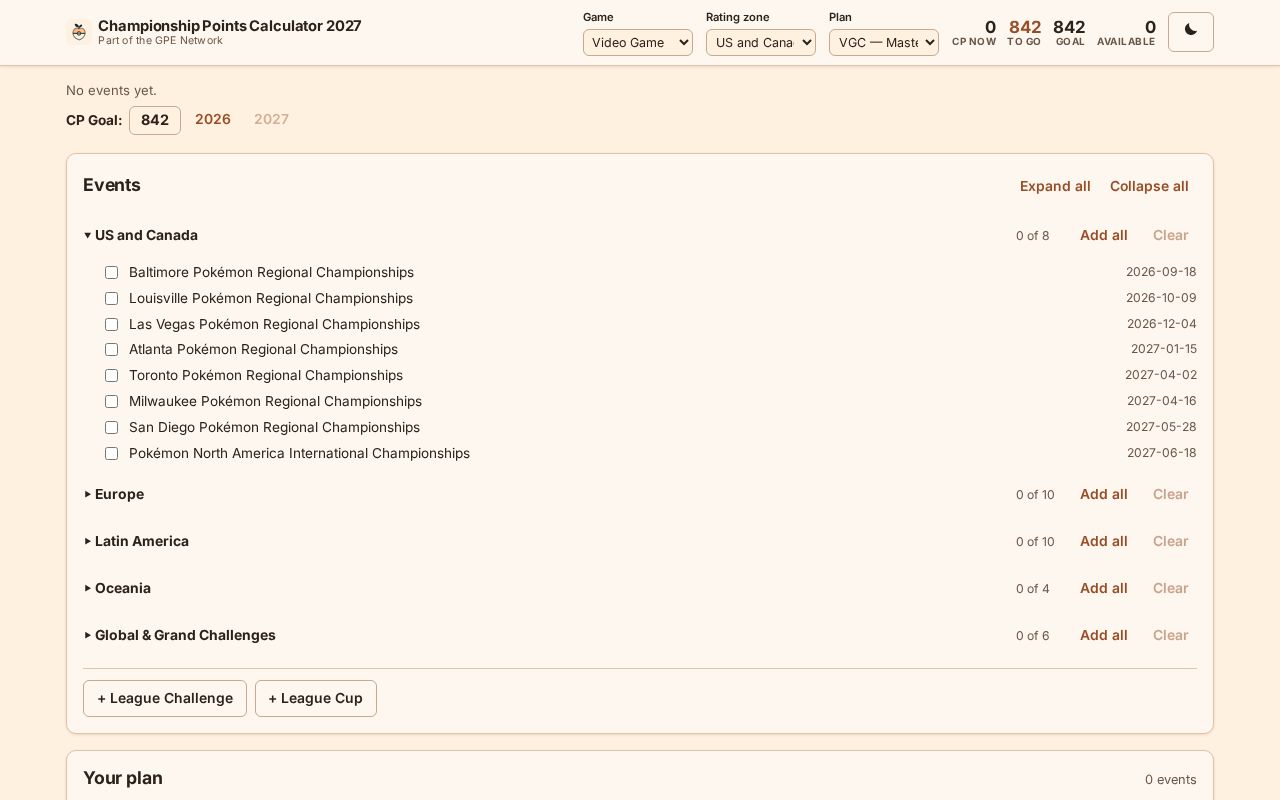The image size is (1280, 800).
Task: Expand Global & Grand Challenges section
Action: pos(179,635)
